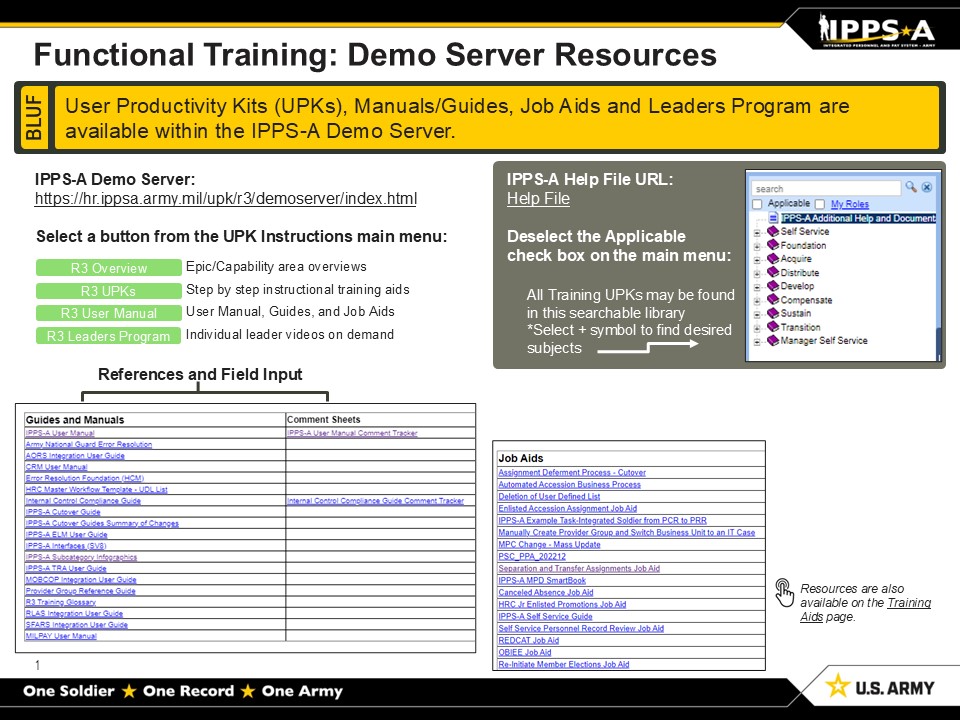Viewport: 960px width, 720px height.
Task: Click the Compensate purple book icon
Action: point(773,300)
